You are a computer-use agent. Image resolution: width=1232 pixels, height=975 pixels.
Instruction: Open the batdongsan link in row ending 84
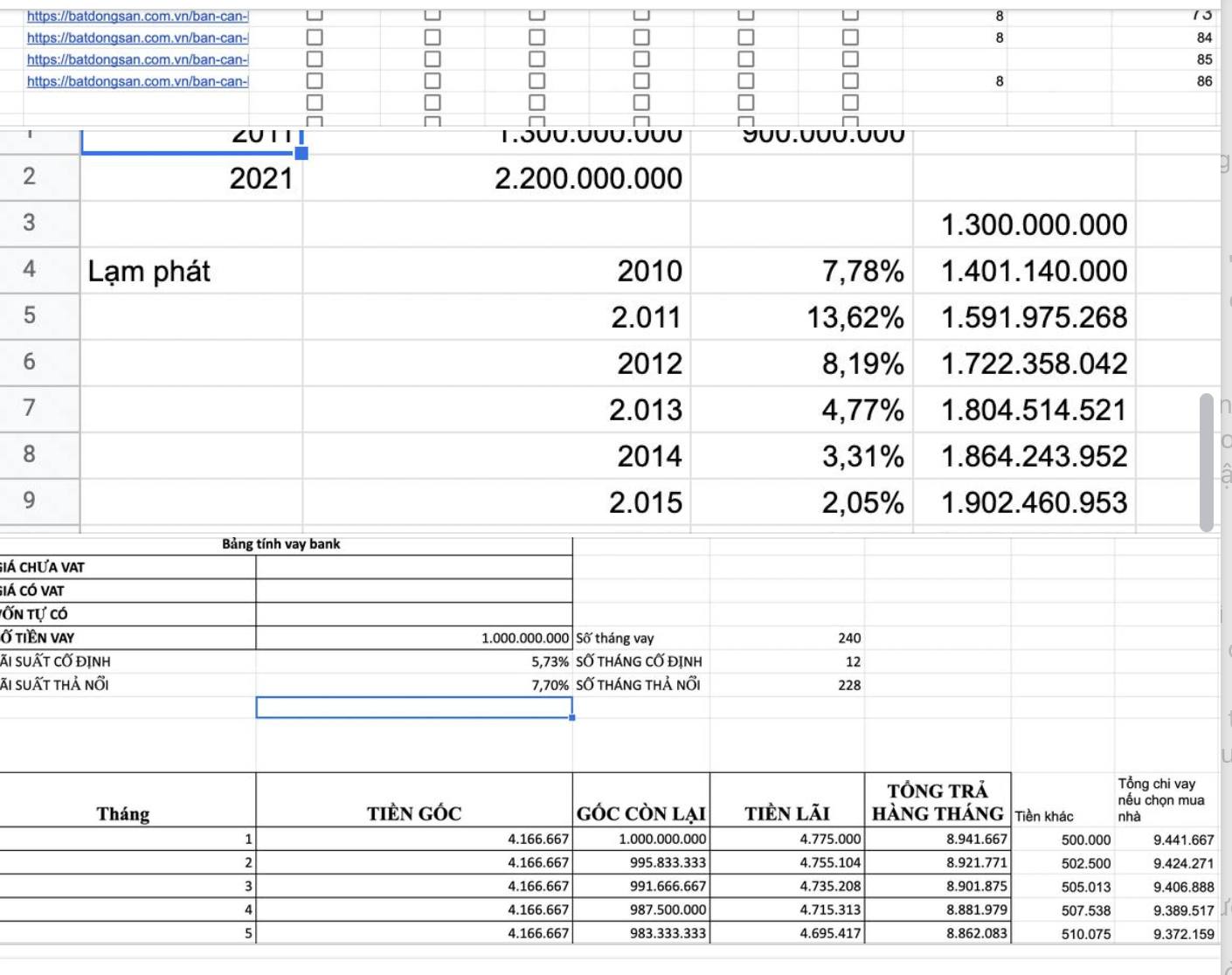click(x=137, y=38)
